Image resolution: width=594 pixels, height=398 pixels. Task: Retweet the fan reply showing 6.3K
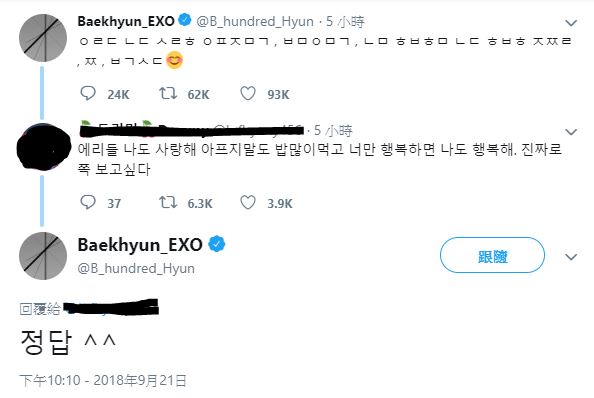click(x=168, y=202)
